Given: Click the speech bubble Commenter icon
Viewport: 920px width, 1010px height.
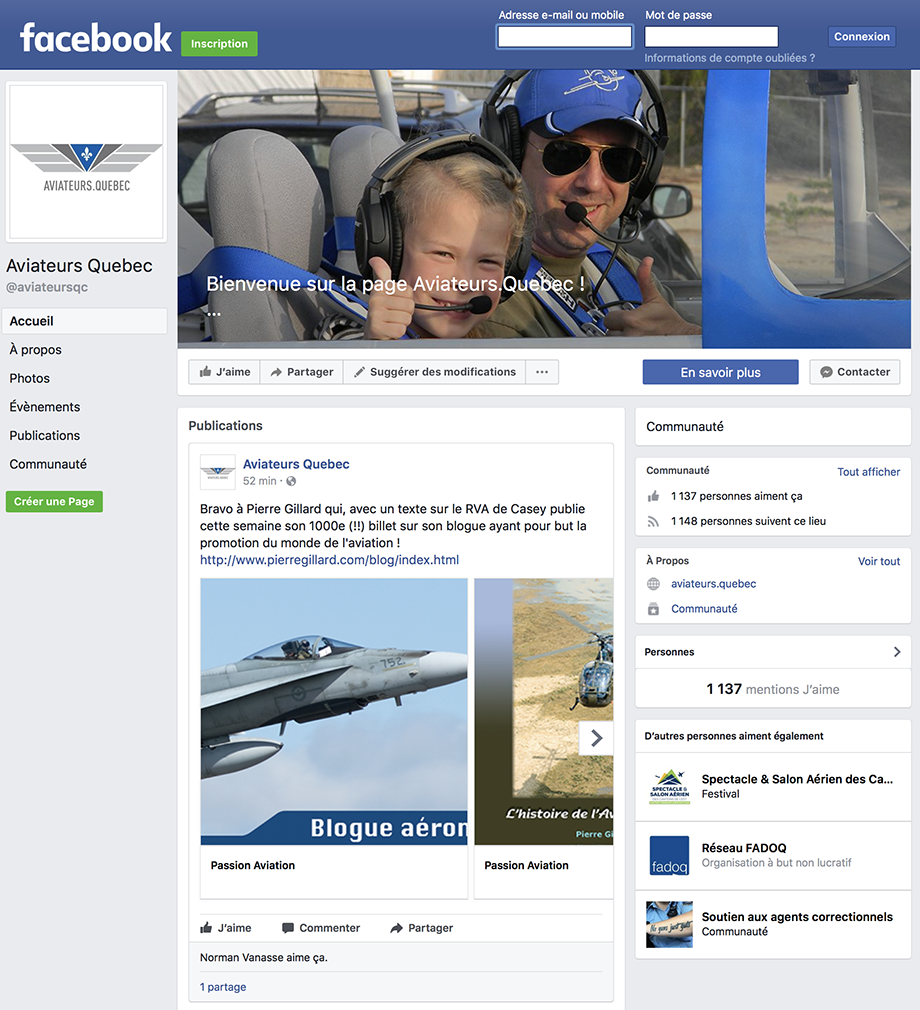Looking at the screenshot, I should click(288, 928).
